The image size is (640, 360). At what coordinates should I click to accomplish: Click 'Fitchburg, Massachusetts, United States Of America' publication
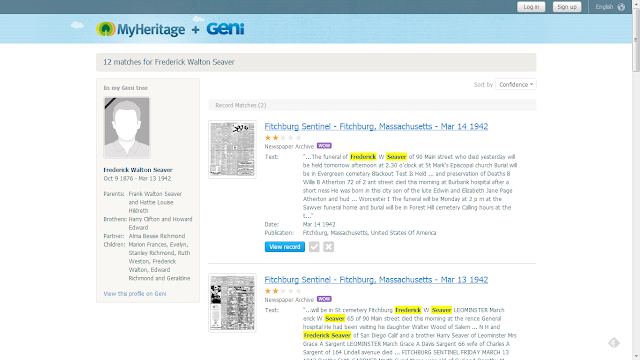(x=369, y=233)
